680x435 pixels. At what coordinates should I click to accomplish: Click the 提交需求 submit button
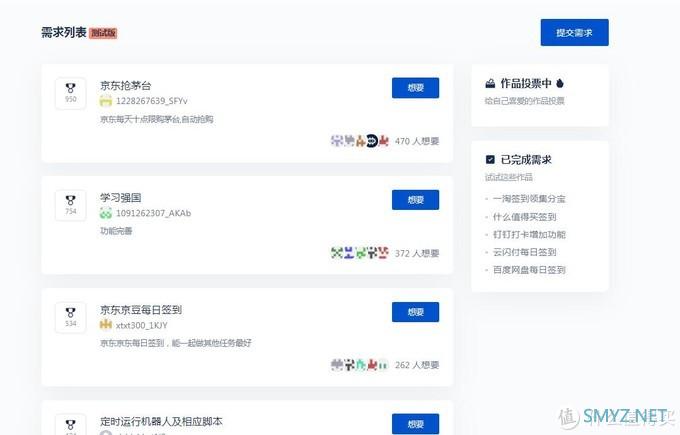574,33
